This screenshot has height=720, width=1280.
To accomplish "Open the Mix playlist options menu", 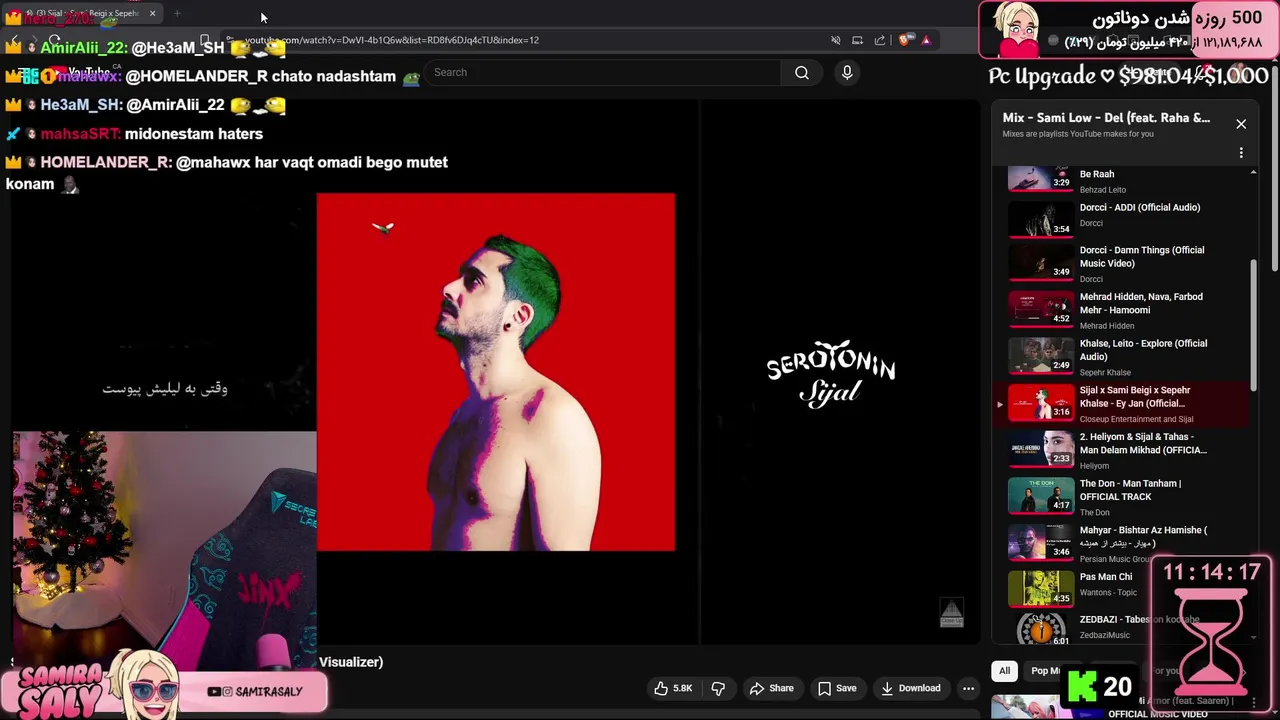I will 1241,153.
